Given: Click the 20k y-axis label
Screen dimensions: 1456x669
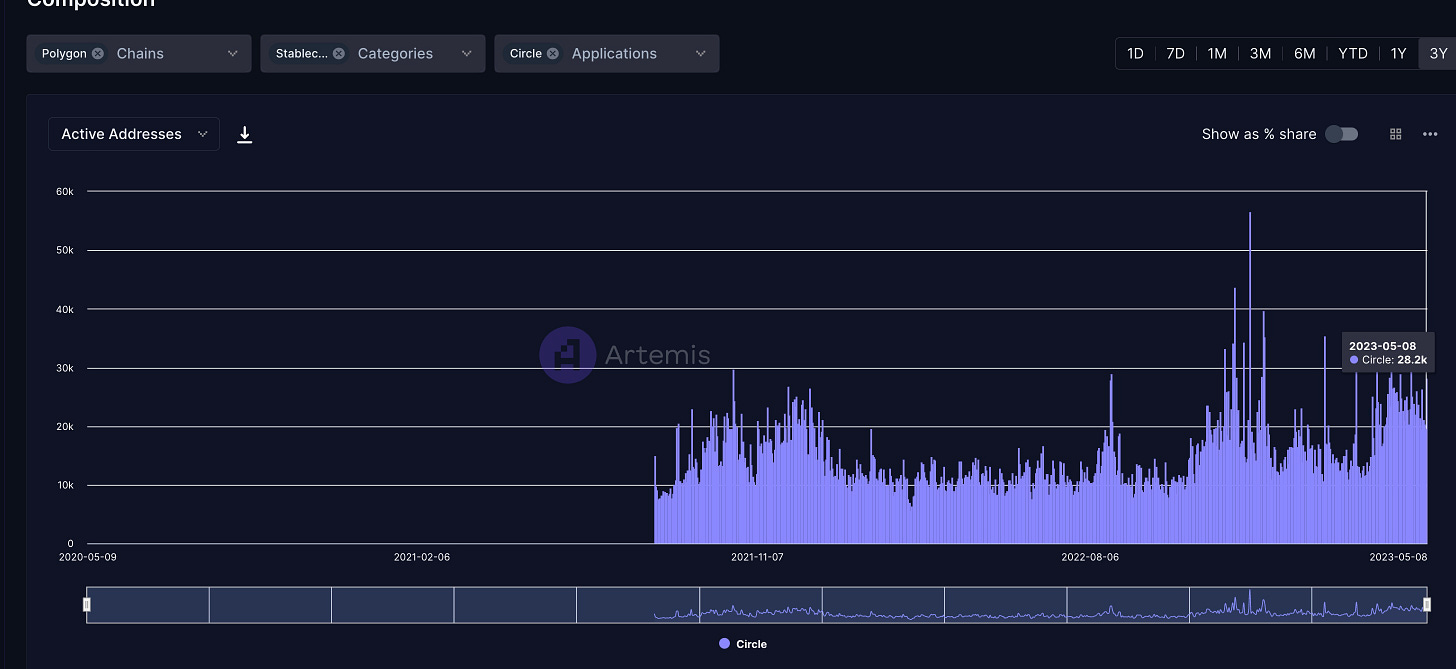Looking at the screenshot, I should (x=65, y=427).
